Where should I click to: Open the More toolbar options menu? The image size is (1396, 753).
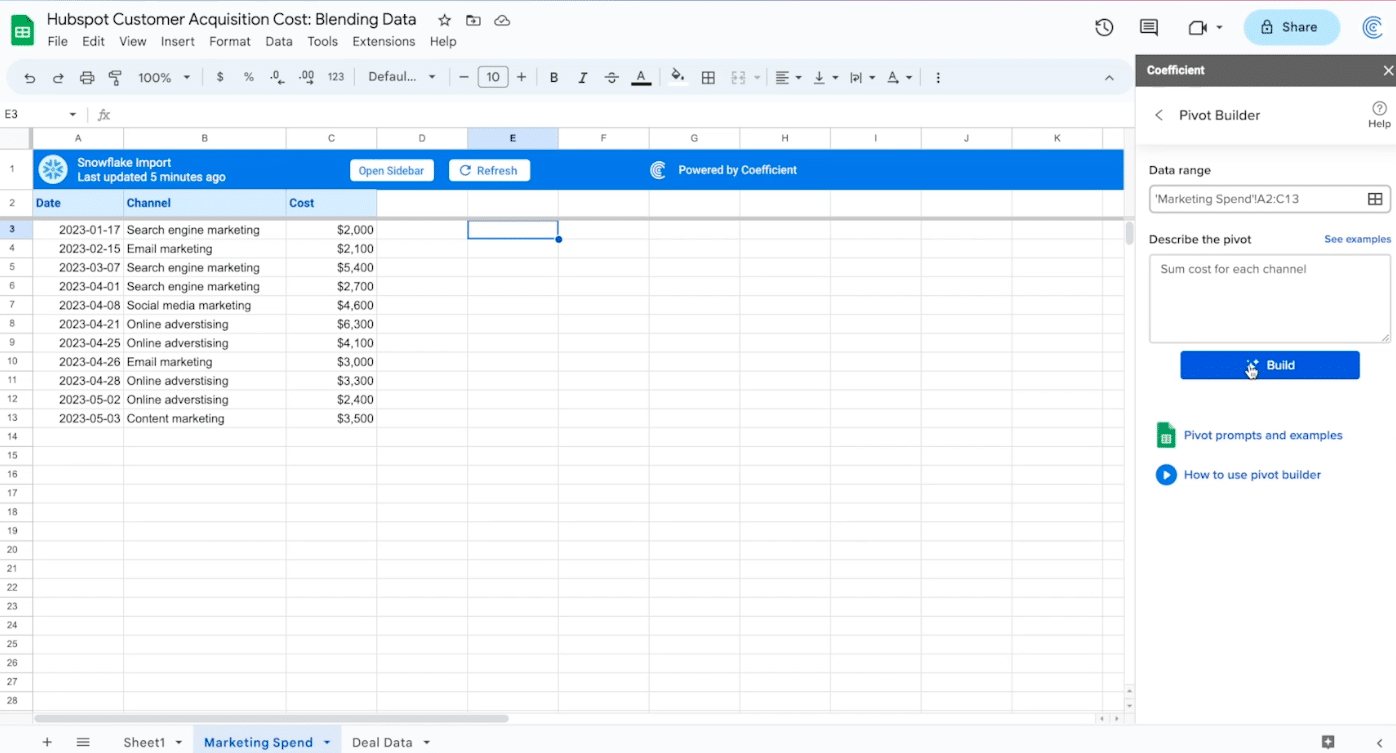(937, 77)
